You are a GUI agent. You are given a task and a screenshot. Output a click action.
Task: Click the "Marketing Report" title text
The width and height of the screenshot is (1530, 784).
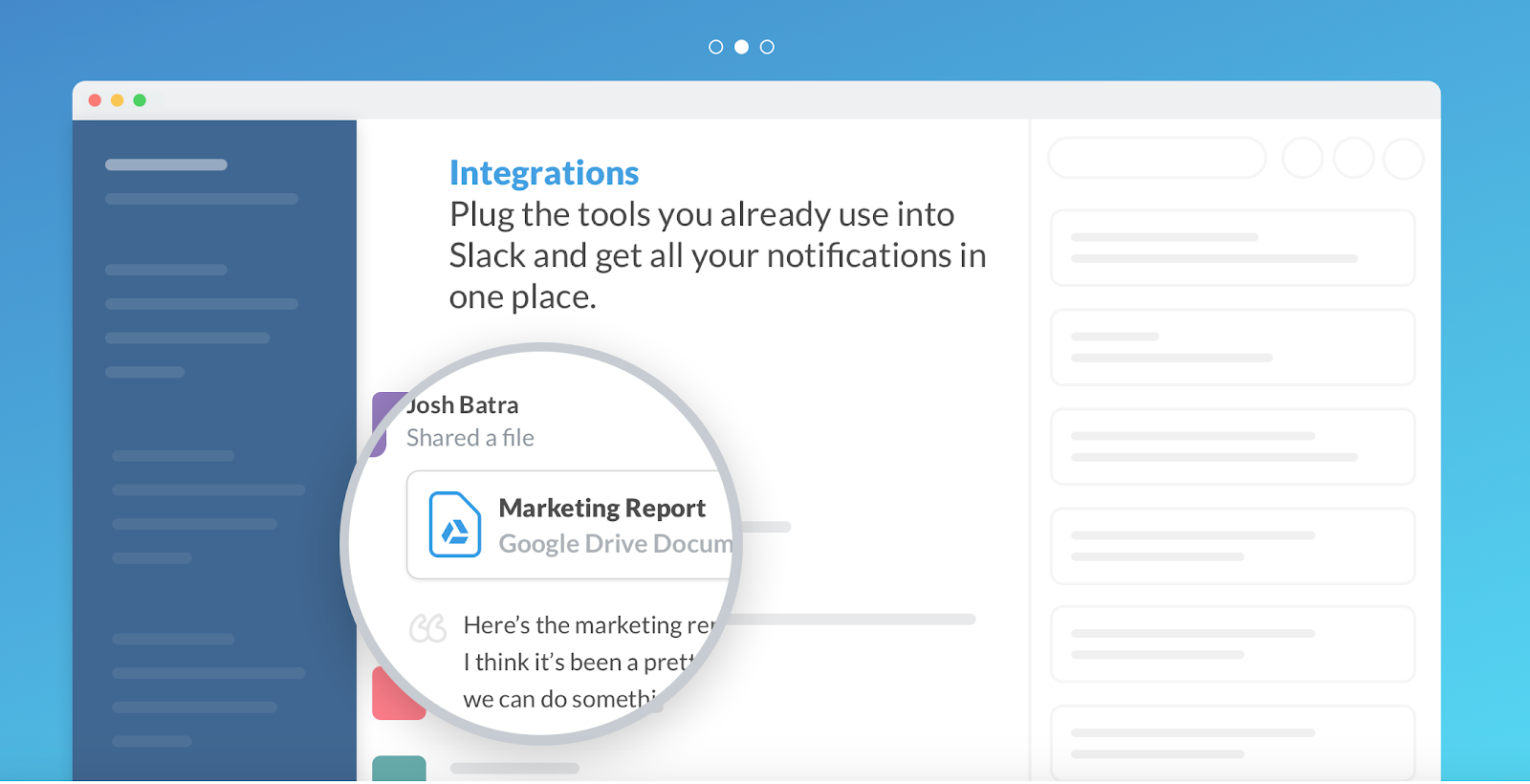tap(602, 508)
